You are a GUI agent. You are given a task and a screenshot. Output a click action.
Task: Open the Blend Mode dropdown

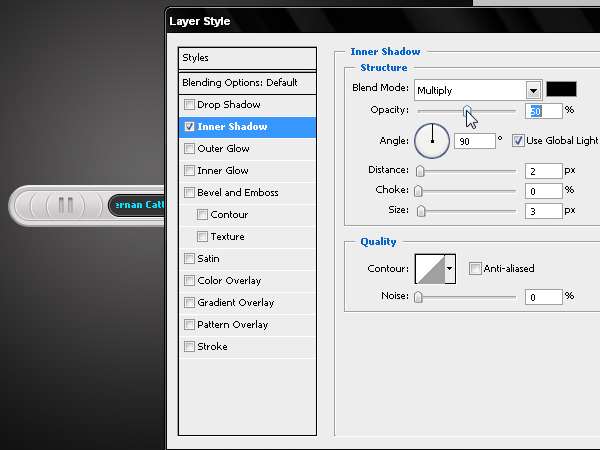(533, 90)
